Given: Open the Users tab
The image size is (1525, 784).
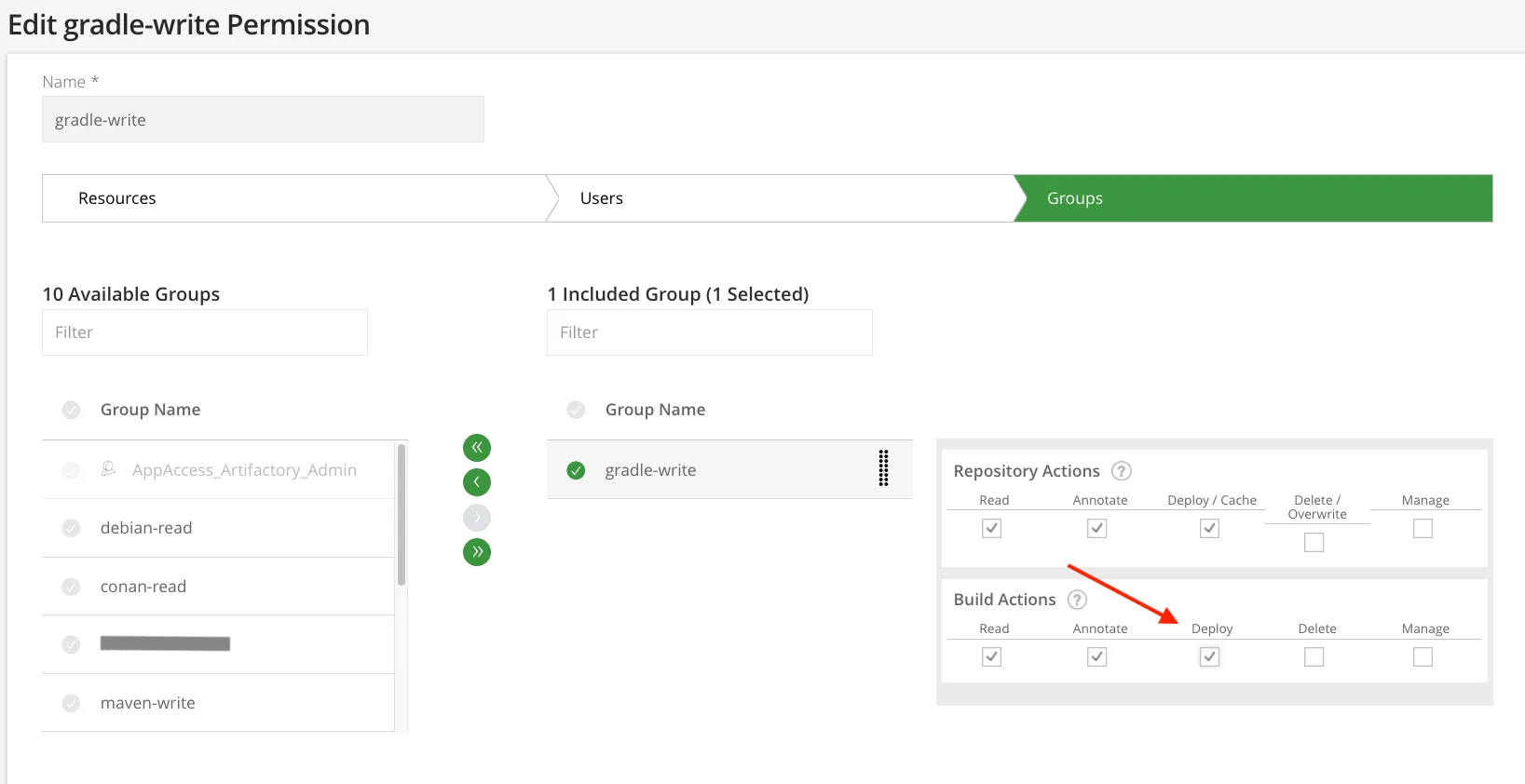Looking at the screenshot, I should [602, 198].
